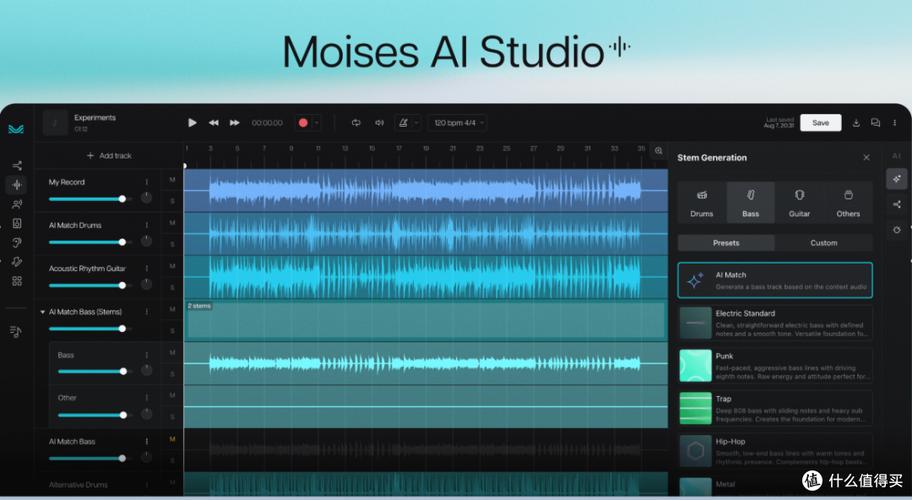Click the fast-forward button
The width and height of the screenshot is (912, 500).
pyautogui.click(x=234, y=123)
